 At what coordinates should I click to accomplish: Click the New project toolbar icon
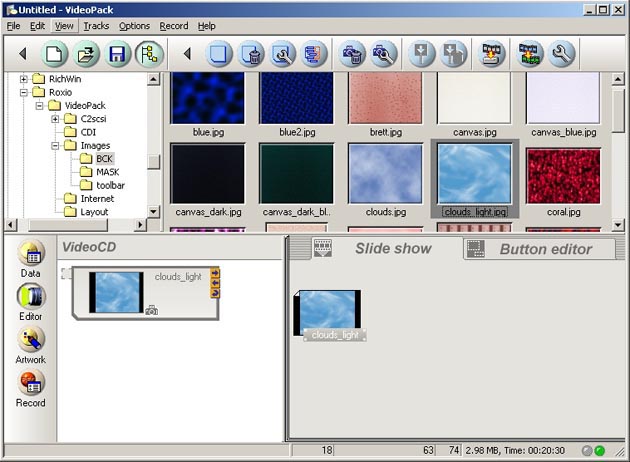coord(54,53)
